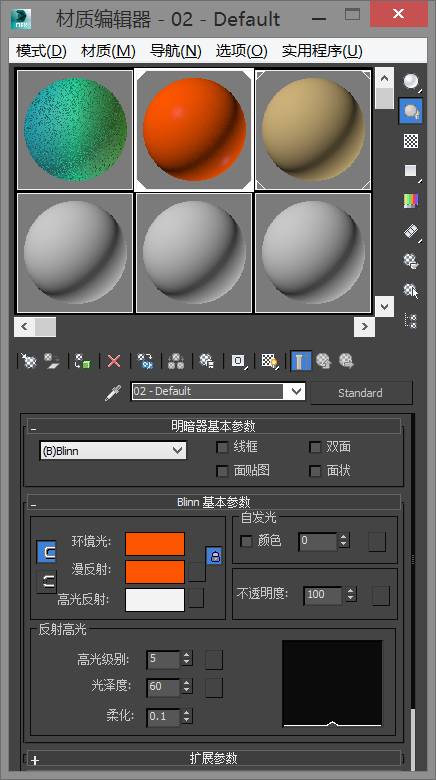Enable Video Color Check icon
The height and width of the screenshot is (780, 436).
411,201
